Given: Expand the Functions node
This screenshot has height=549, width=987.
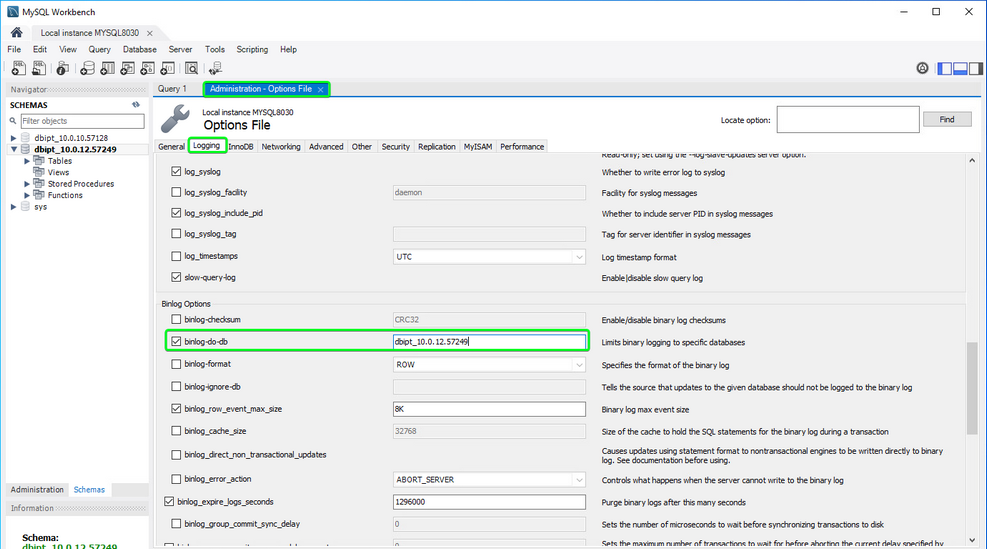Looking at the screenshot, I should coord(27,195).
